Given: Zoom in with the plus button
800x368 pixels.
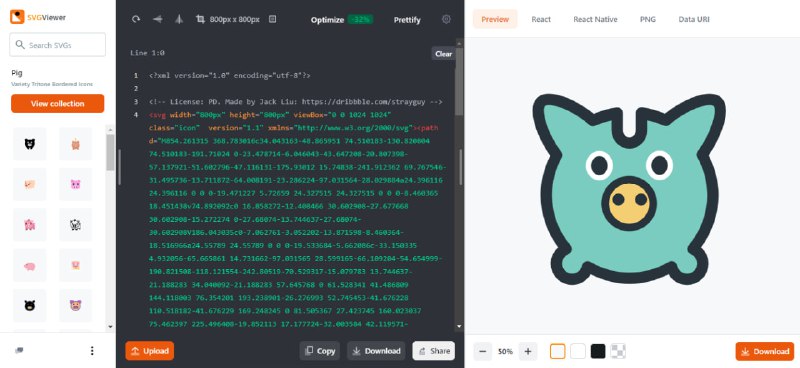Looking at the screenshot, I should [x=528, y=351].
